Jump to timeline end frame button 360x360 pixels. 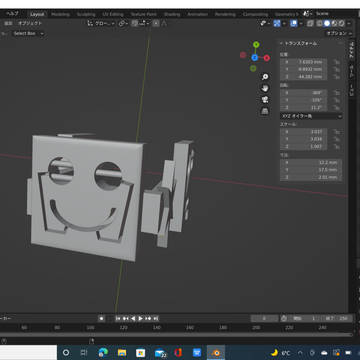155,318
